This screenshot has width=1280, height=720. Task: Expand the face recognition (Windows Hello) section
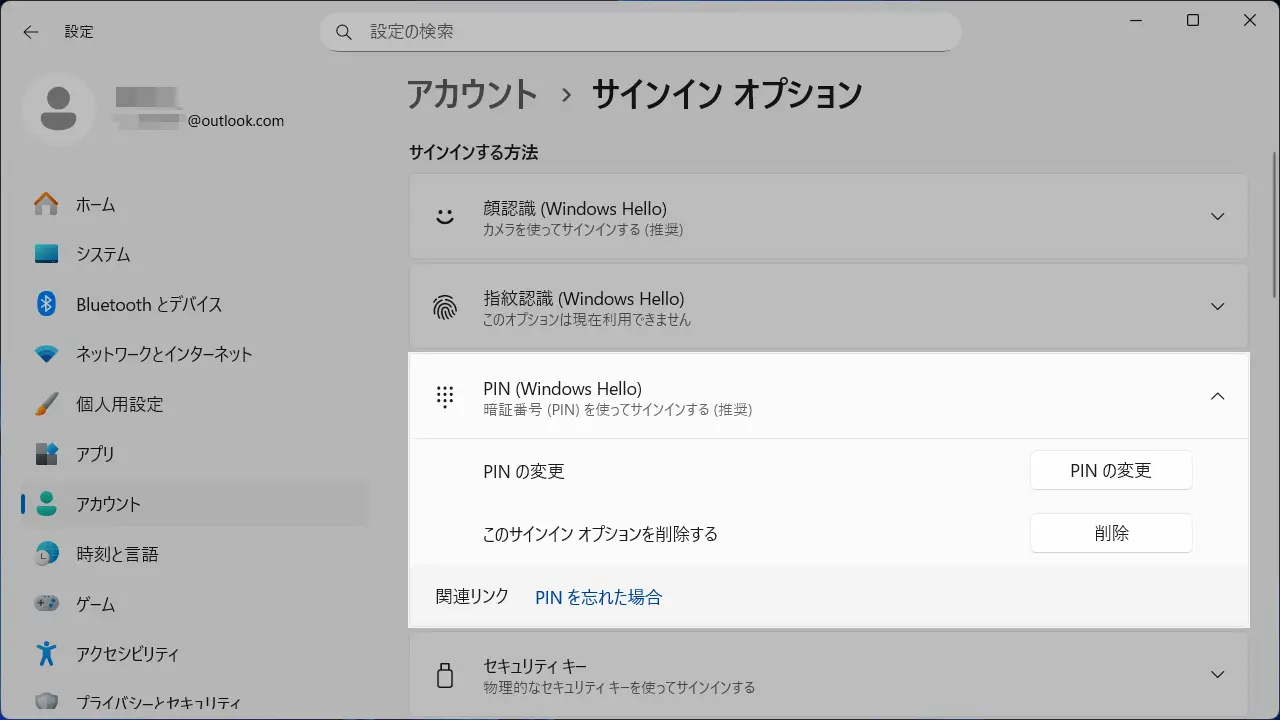(1217, 216)
